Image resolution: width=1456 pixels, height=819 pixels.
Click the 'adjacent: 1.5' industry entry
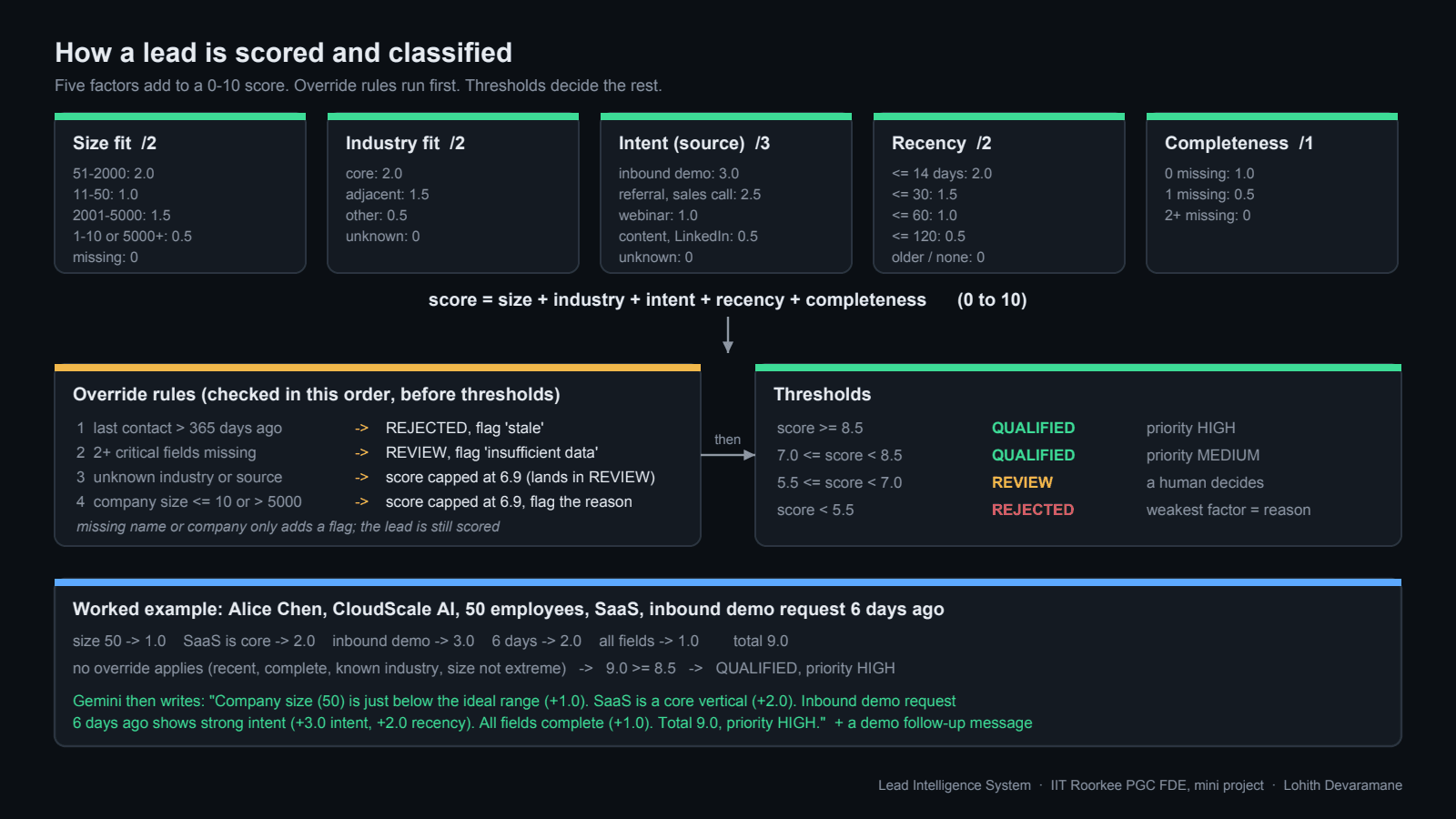(x=388, y=194)
